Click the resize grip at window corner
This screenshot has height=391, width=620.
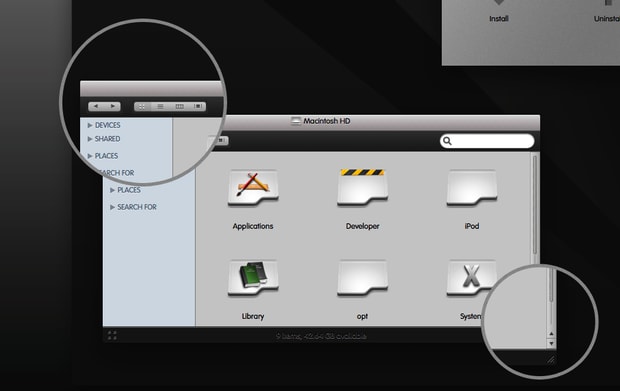point(551,359)
